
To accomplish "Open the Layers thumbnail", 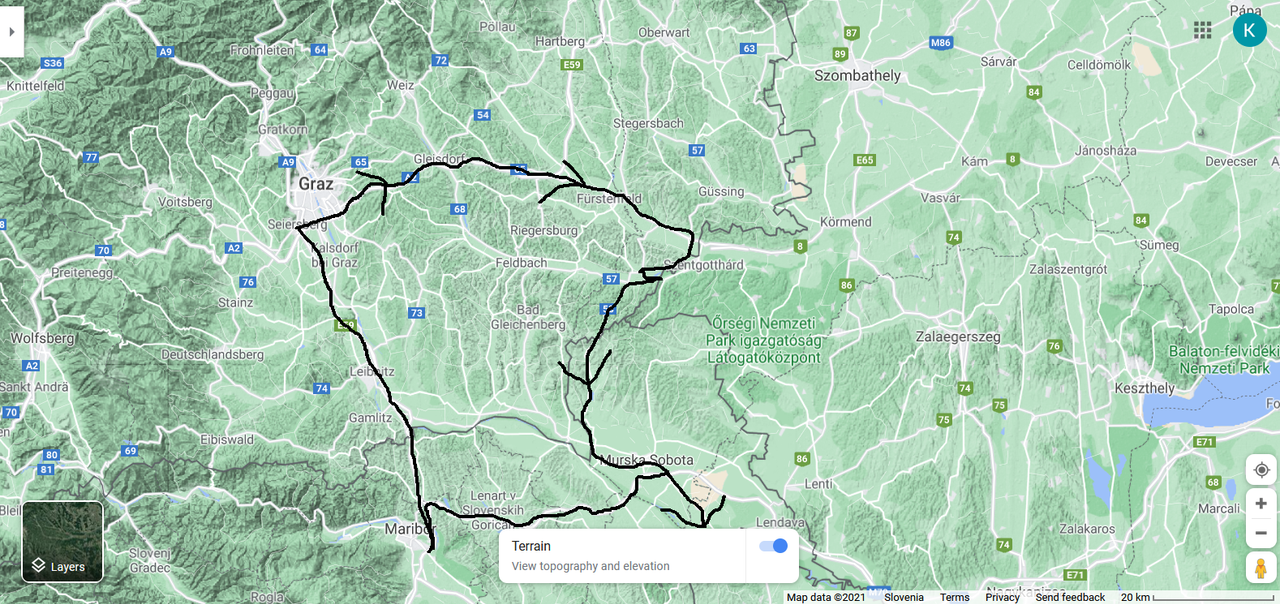I will (62, 541).
